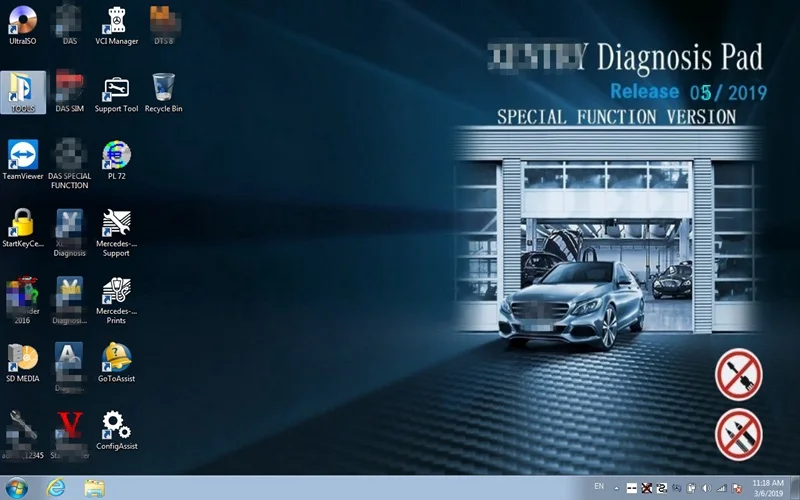Open Internet Explorer from the taskbar
Image resolution: width=800 pixels, height=500 pixels.
point(56,487)
